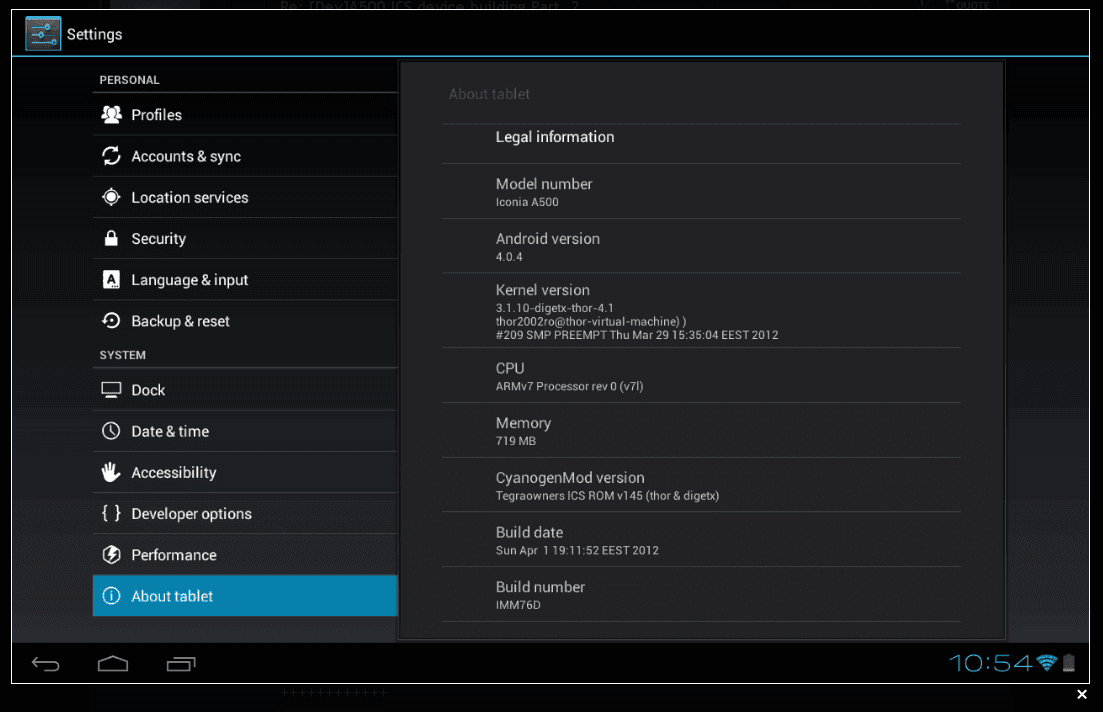Viewport: 1103px width, 712px height.
Task: Tap the SYSTEM section header
Action: [122, 355]
